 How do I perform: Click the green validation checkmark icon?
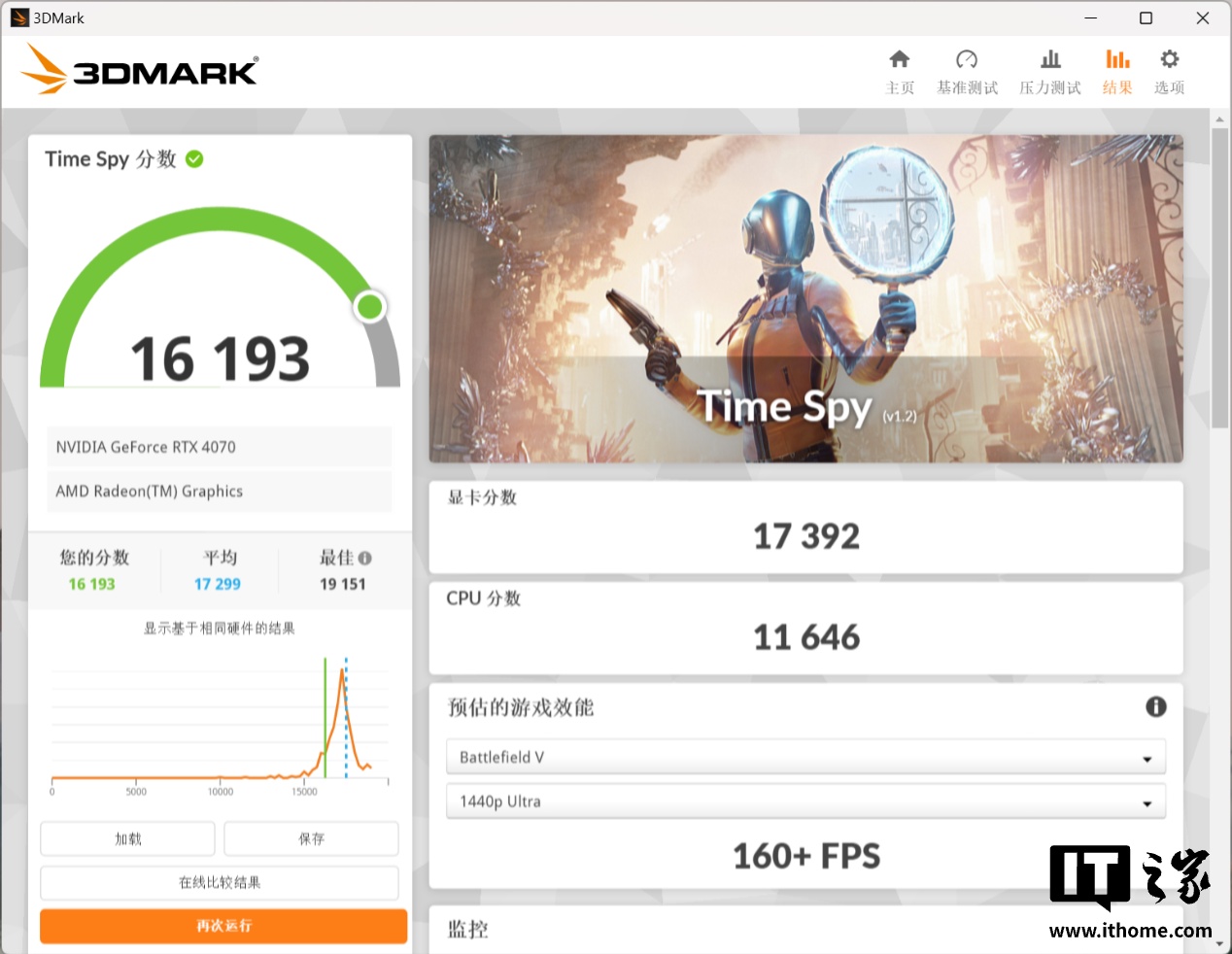coord(194,159)
